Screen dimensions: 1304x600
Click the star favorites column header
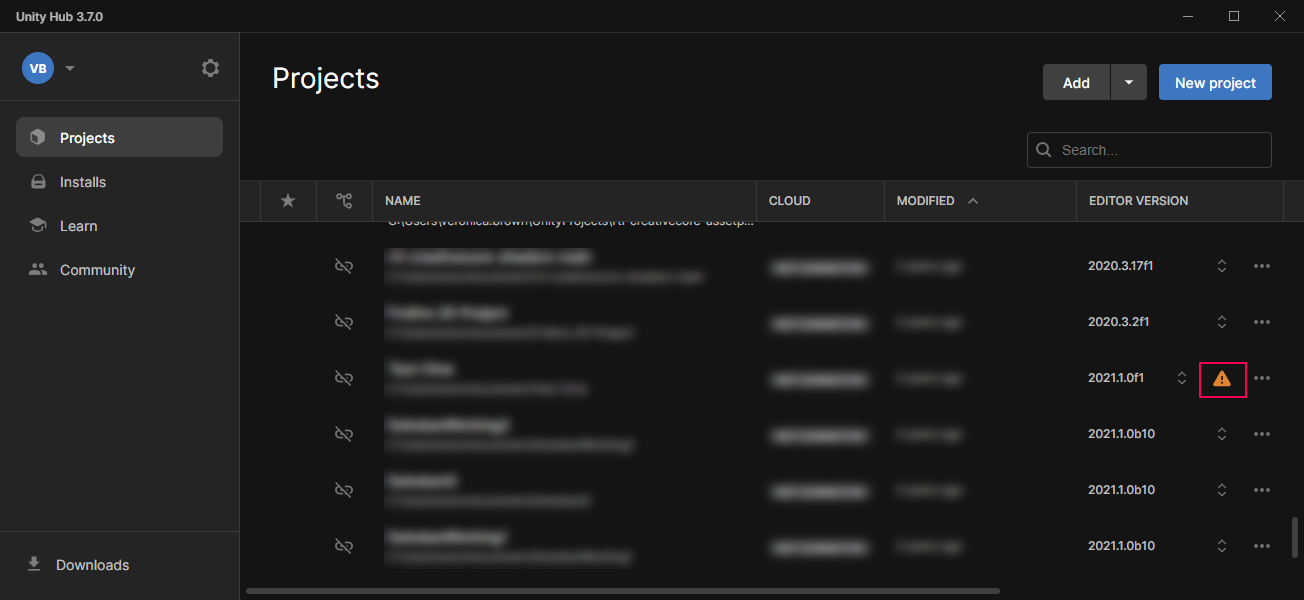click(288, 201)
